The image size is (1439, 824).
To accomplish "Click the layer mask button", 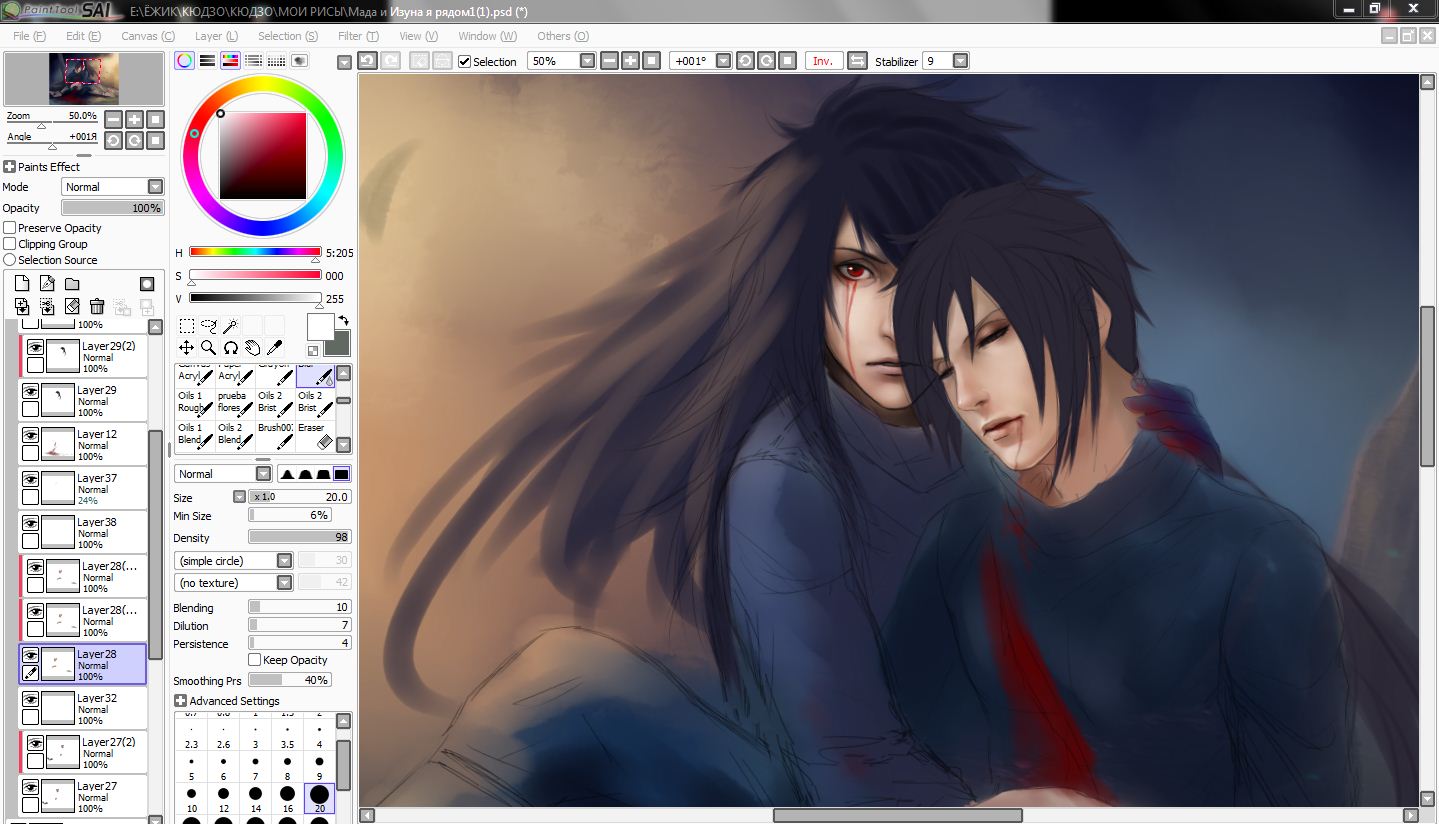I will pyautogui.click(x=147, y=284).
